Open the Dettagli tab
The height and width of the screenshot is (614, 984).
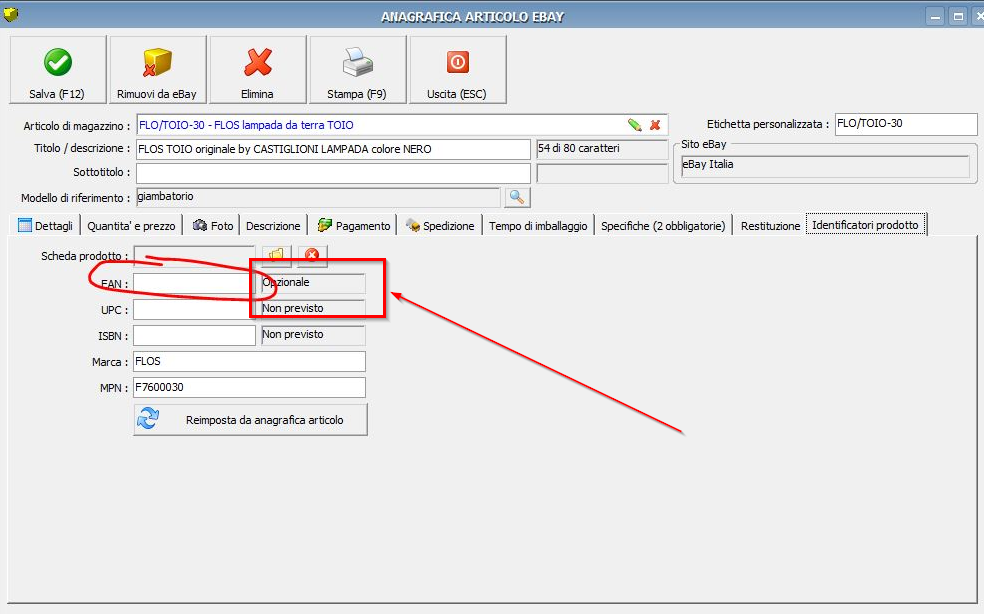coord(46,225)
